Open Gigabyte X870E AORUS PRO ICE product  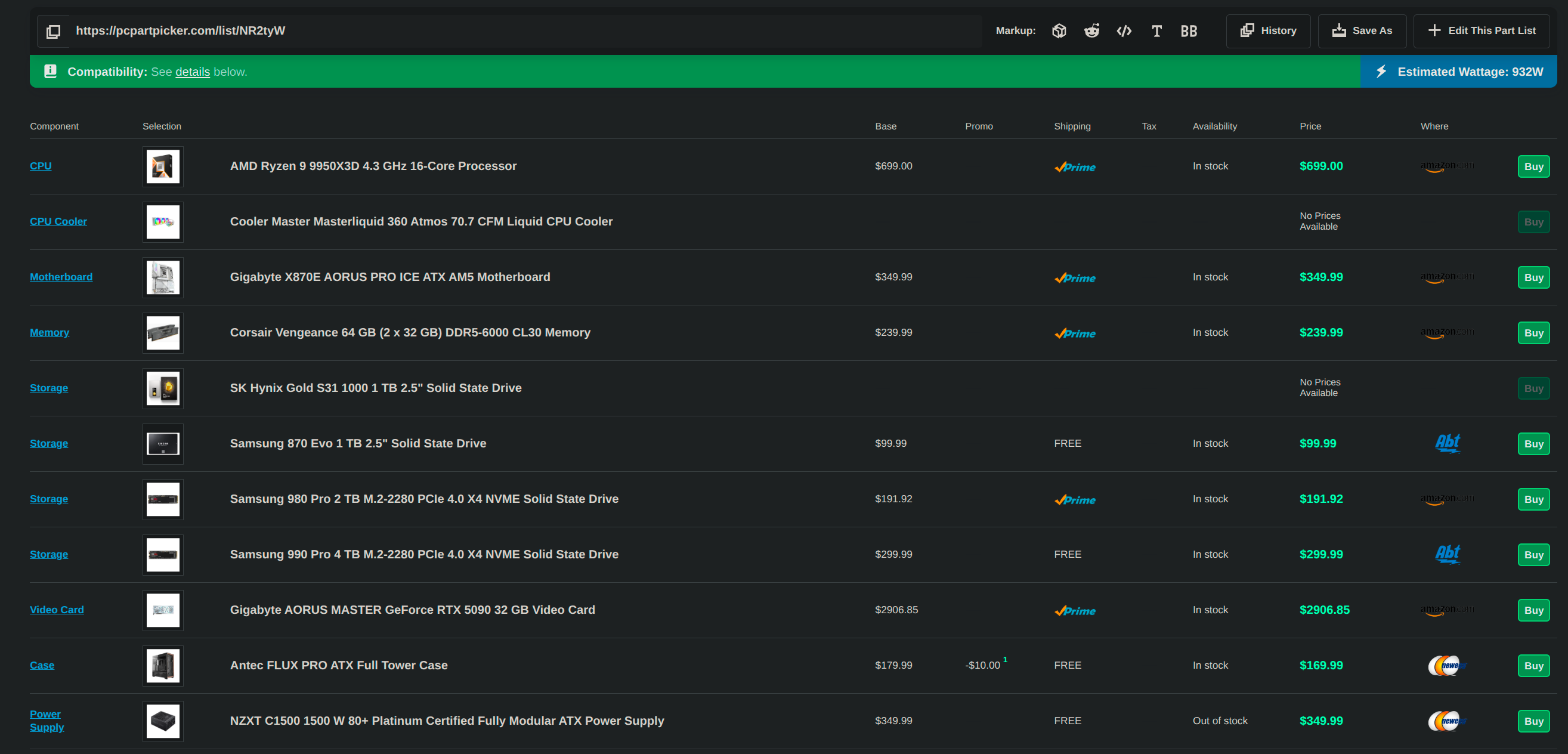click(x=390, y=277)
